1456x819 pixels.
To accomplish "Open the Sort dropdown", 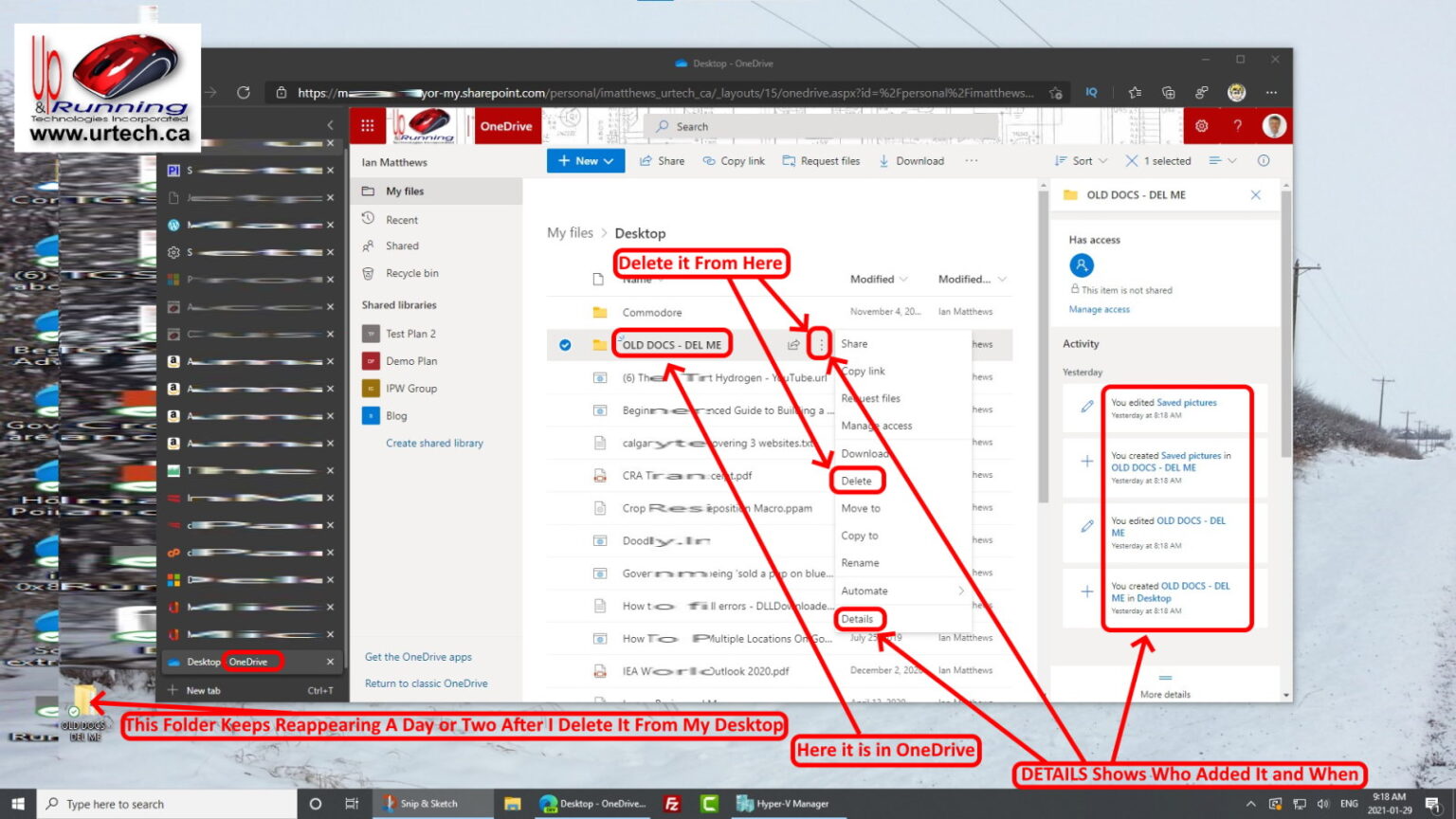I will 1082,161.
